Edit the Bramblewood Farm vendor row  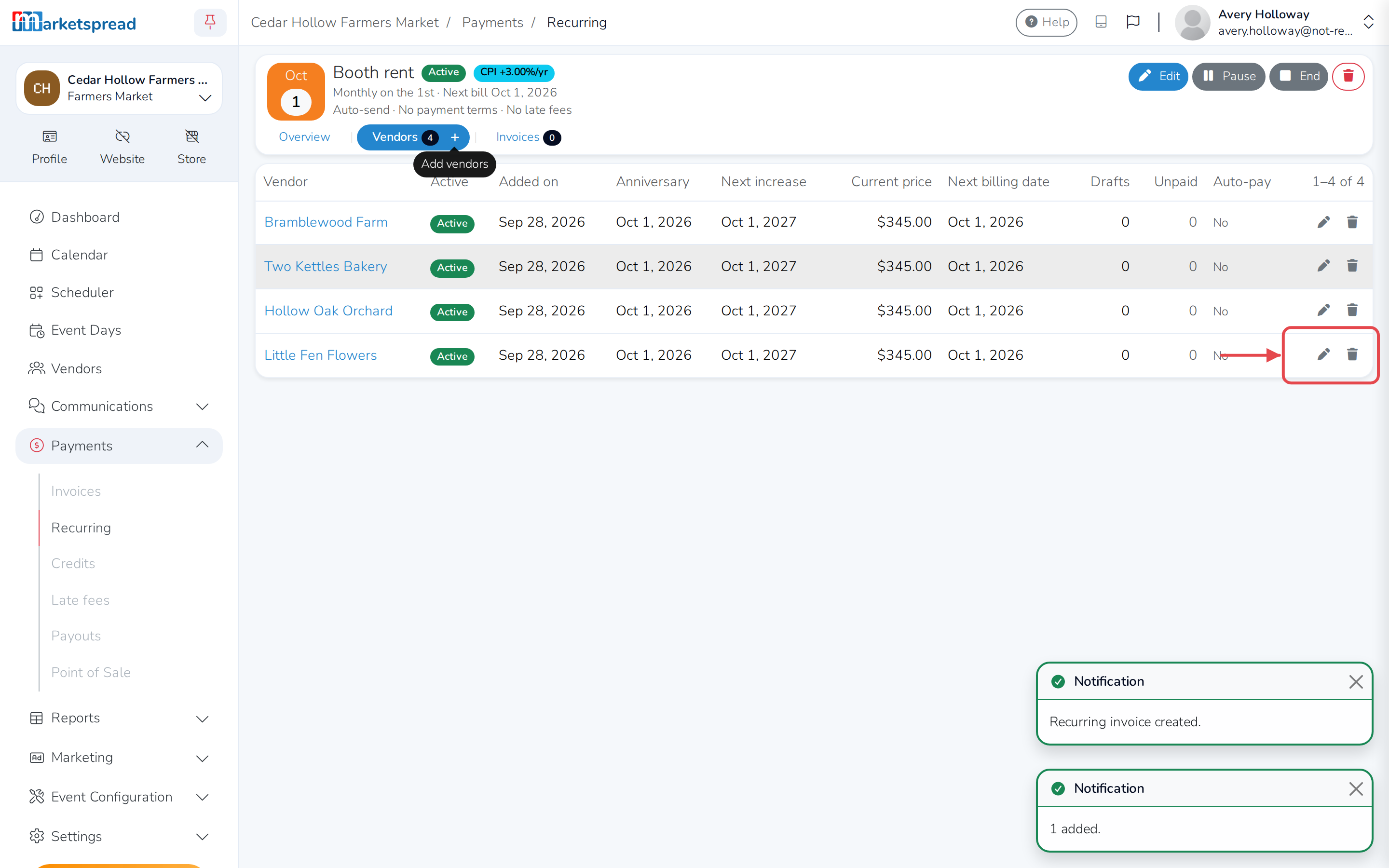(x=1323, y=222)
